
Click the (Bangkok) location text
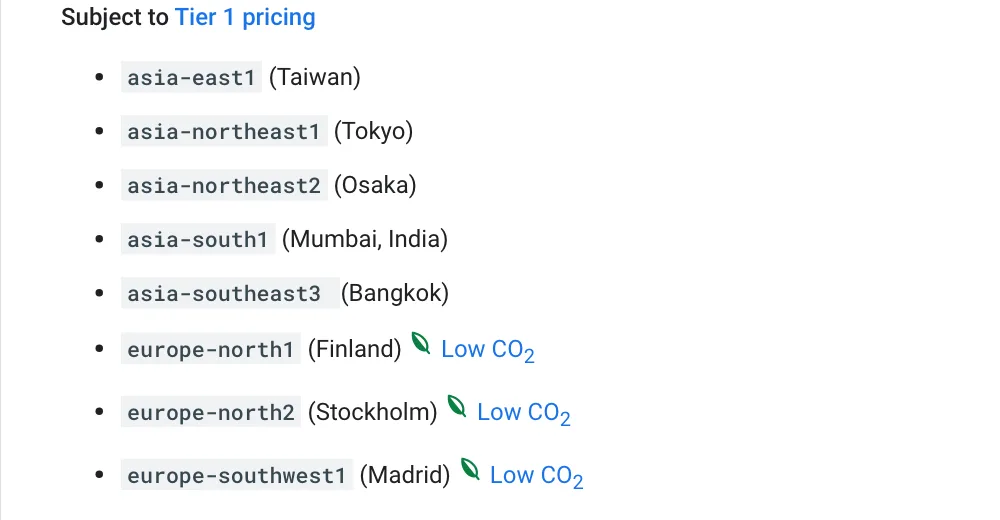tap(395, 293)
